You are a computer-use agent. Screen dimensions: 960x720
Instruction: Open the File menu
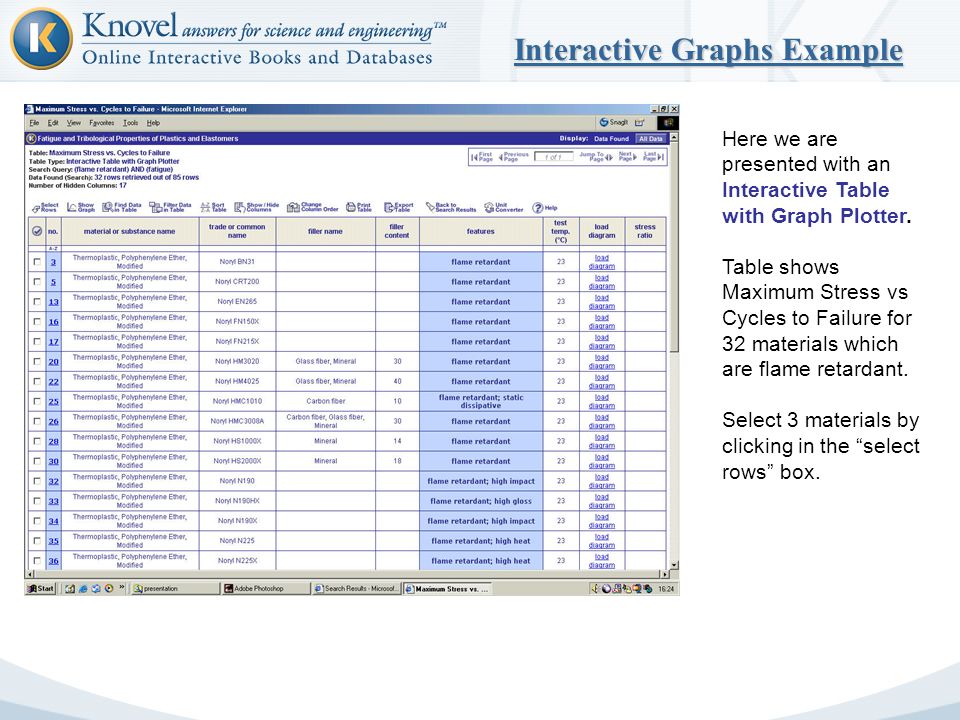[x=34, y=123]
